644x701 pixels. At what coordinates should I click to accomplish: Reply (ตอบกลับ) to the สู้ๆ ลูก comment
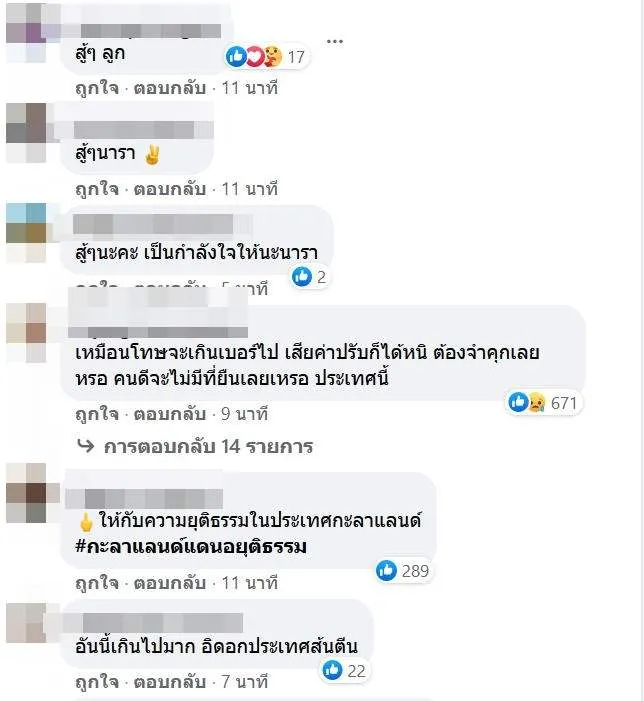click(x=170, y=88)
